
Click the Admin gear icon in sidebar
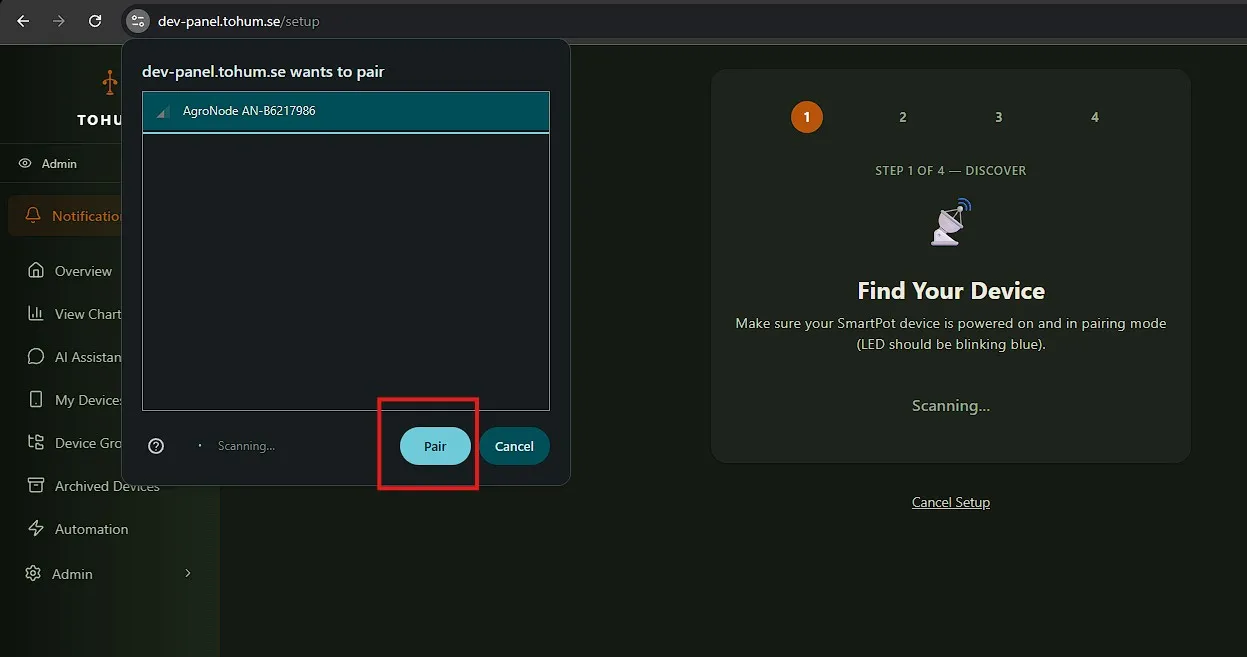pyautogui.click(x=33, y=574)
